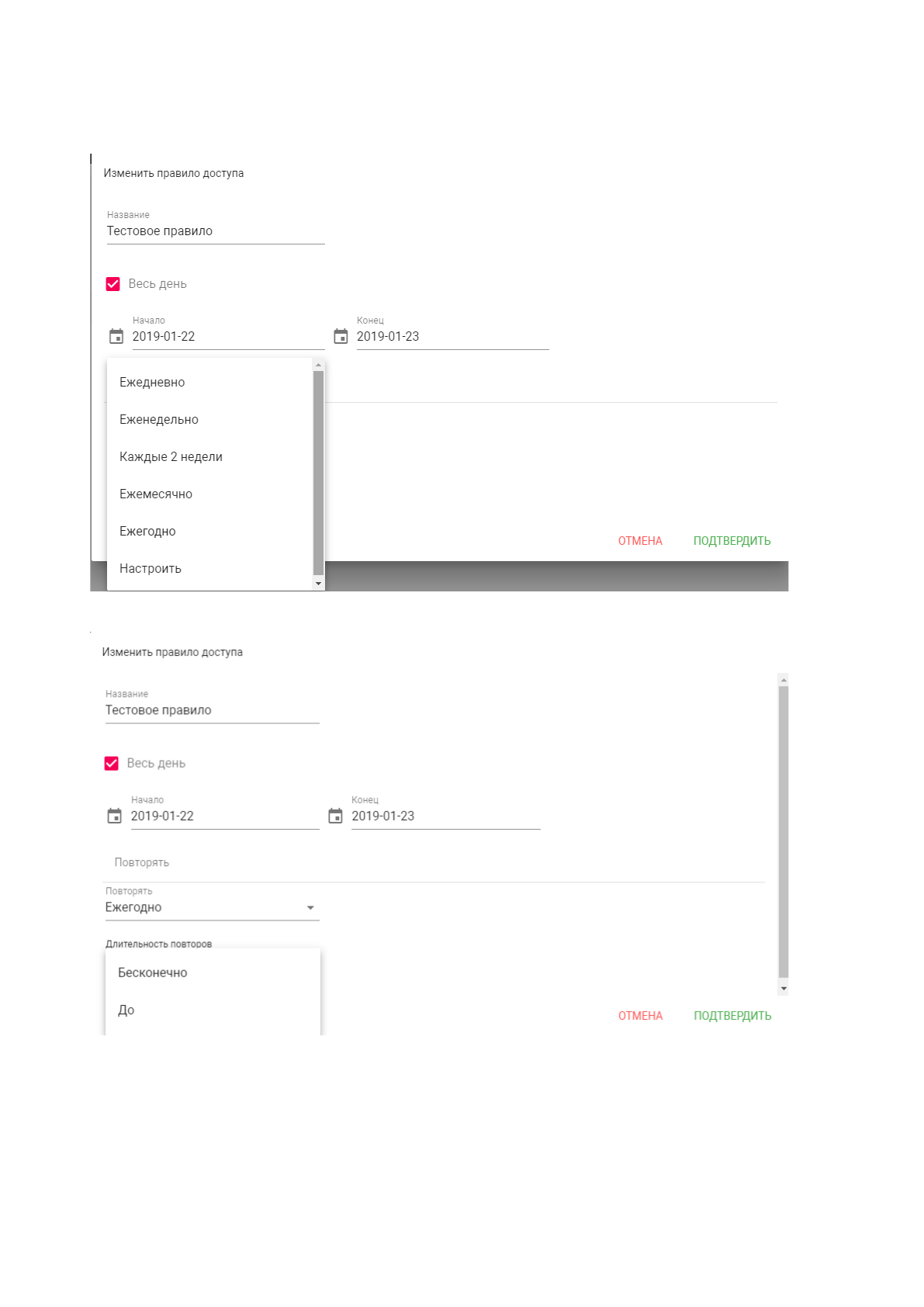
Task: Choose "Ежегодно" from the repeat list
Action: click(147, 531)
